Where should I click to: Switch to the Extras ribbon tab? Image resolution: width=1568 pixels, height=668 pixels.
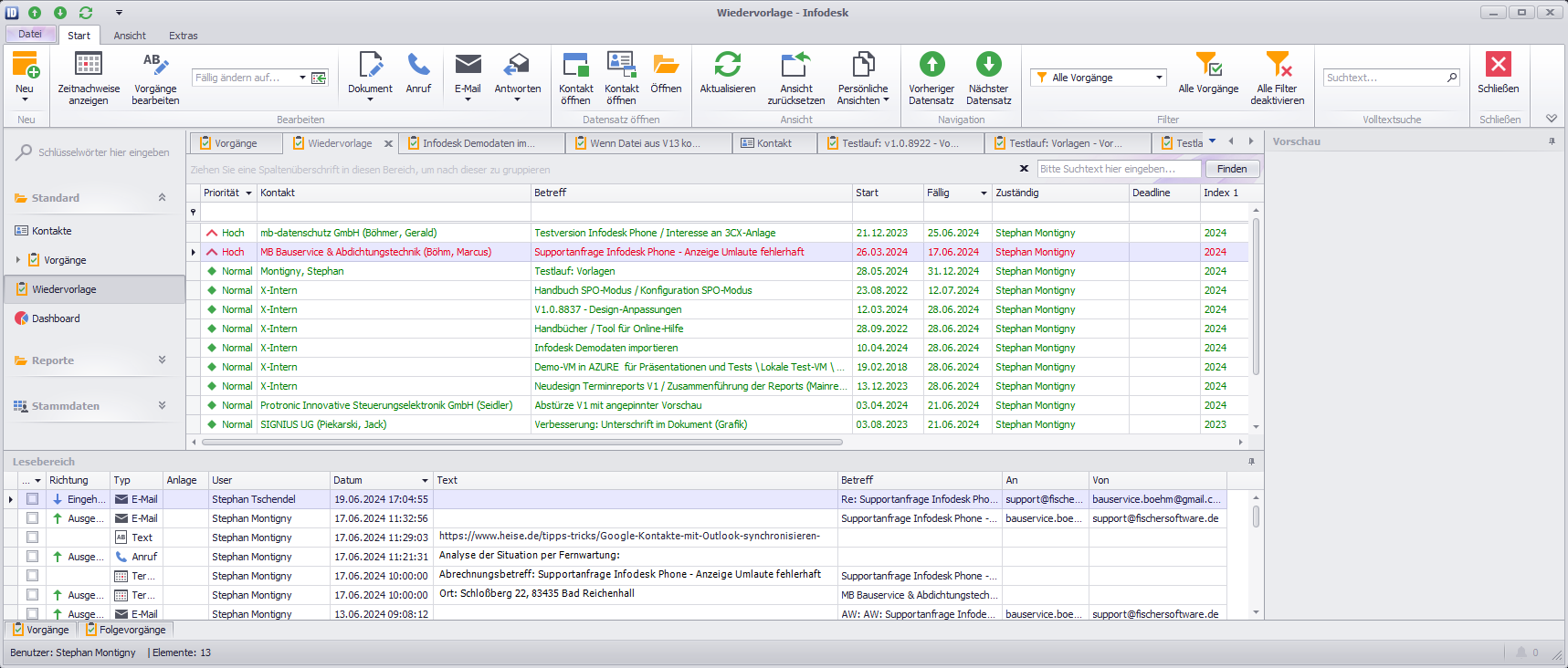[183, 36]
